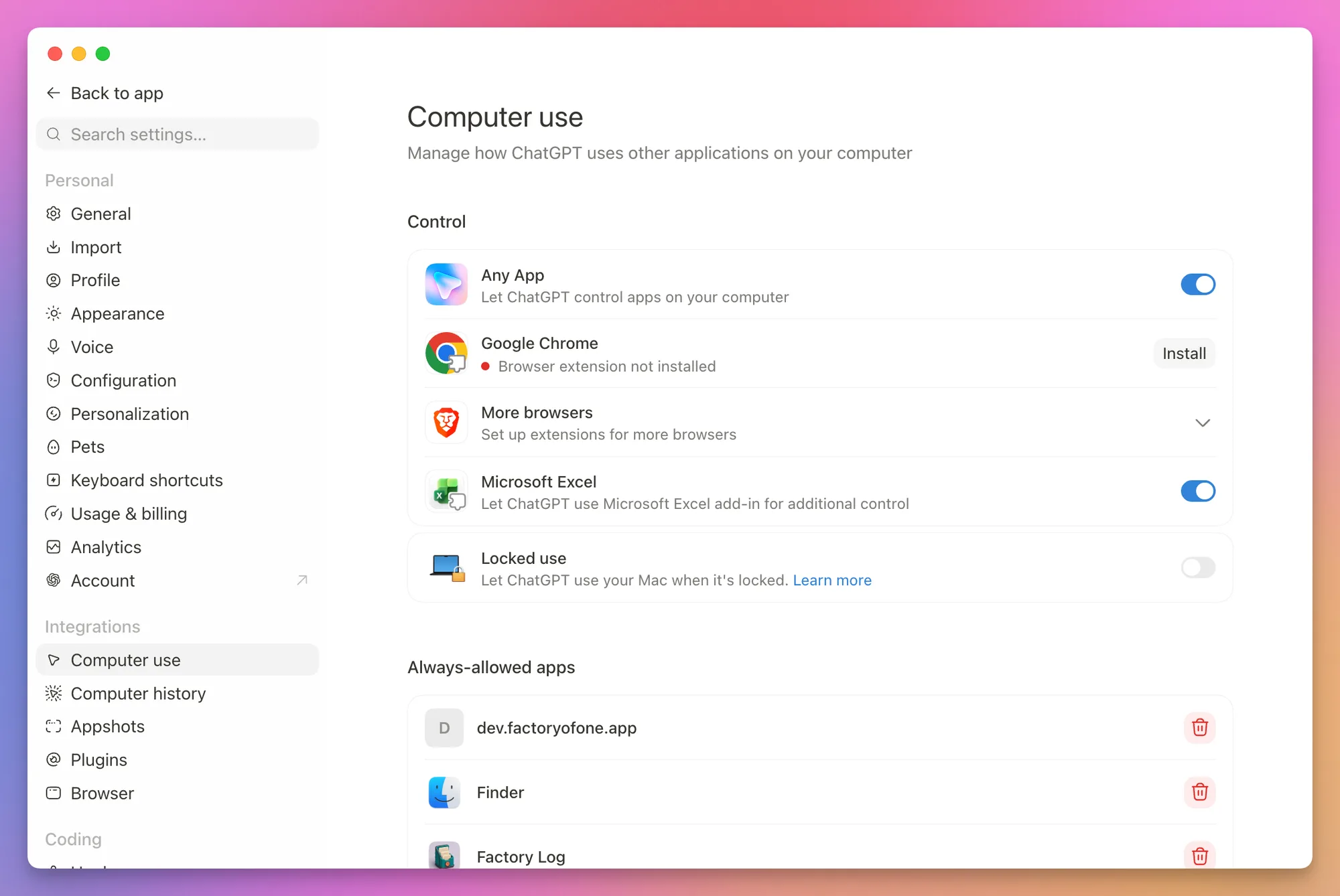Click the Import label in sidebar

pyautogui.click(x=96, y=247)
